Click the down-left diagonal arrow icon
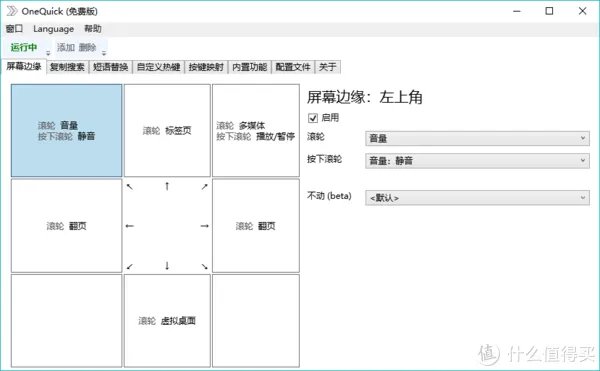 click(x=130, y=266)
